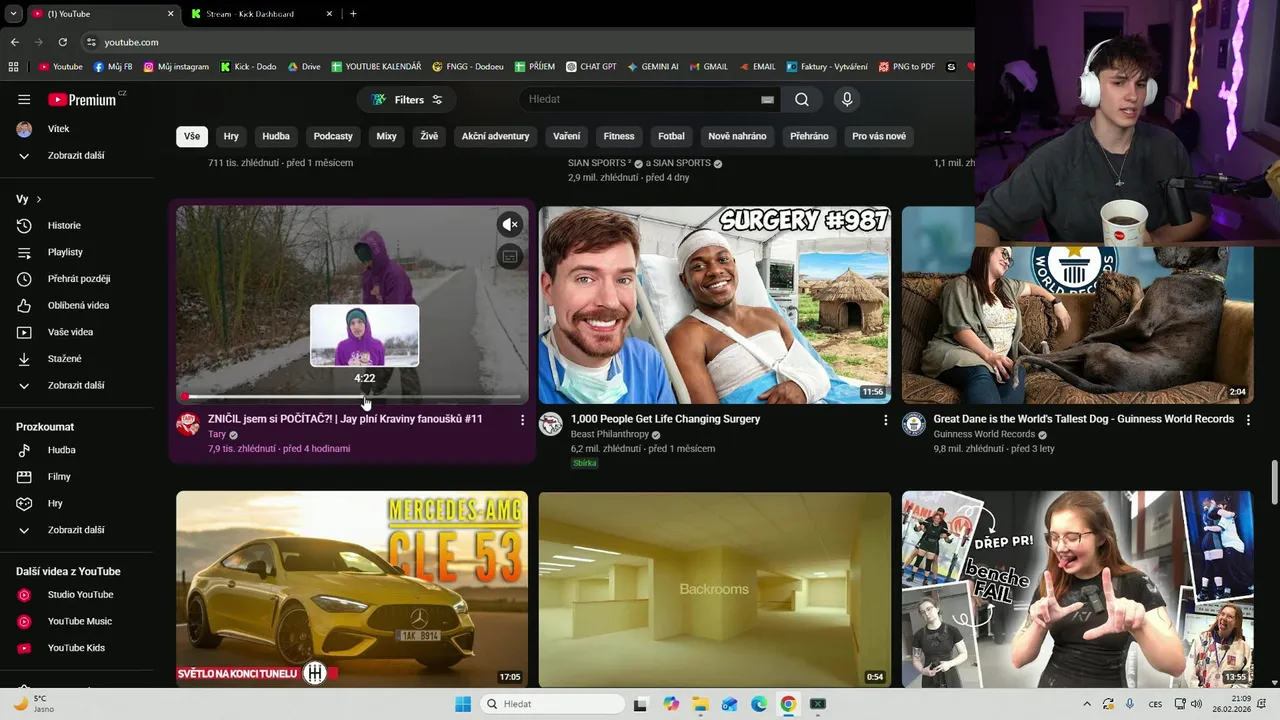
Task: Open Přehrát později watch later list
Action: point(77,279)
